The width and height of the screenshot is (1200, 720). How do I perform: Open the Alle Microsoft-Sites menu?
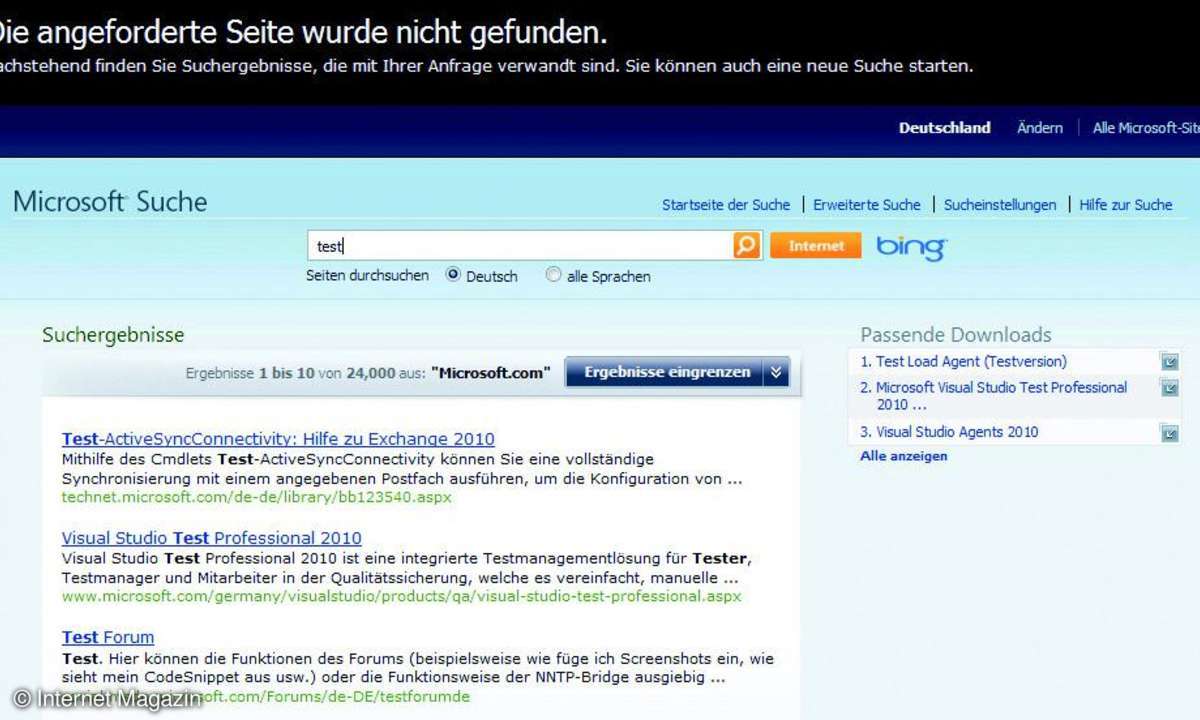click(x=1146, y=128)
